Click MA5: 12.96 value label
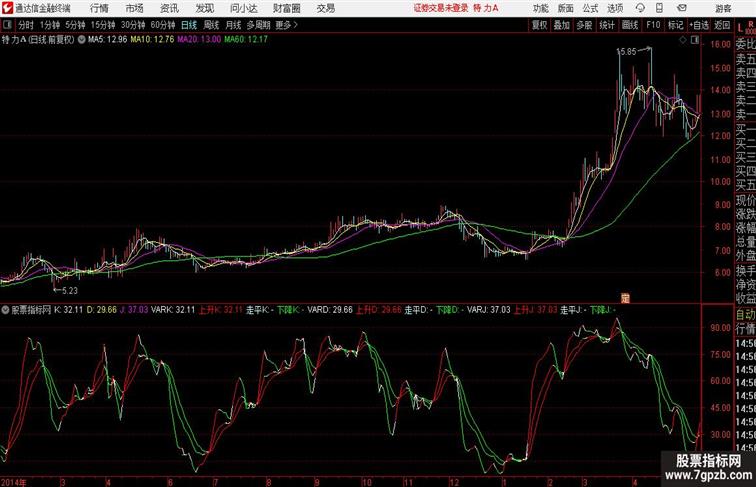756x487 pixels. (108, 40)
